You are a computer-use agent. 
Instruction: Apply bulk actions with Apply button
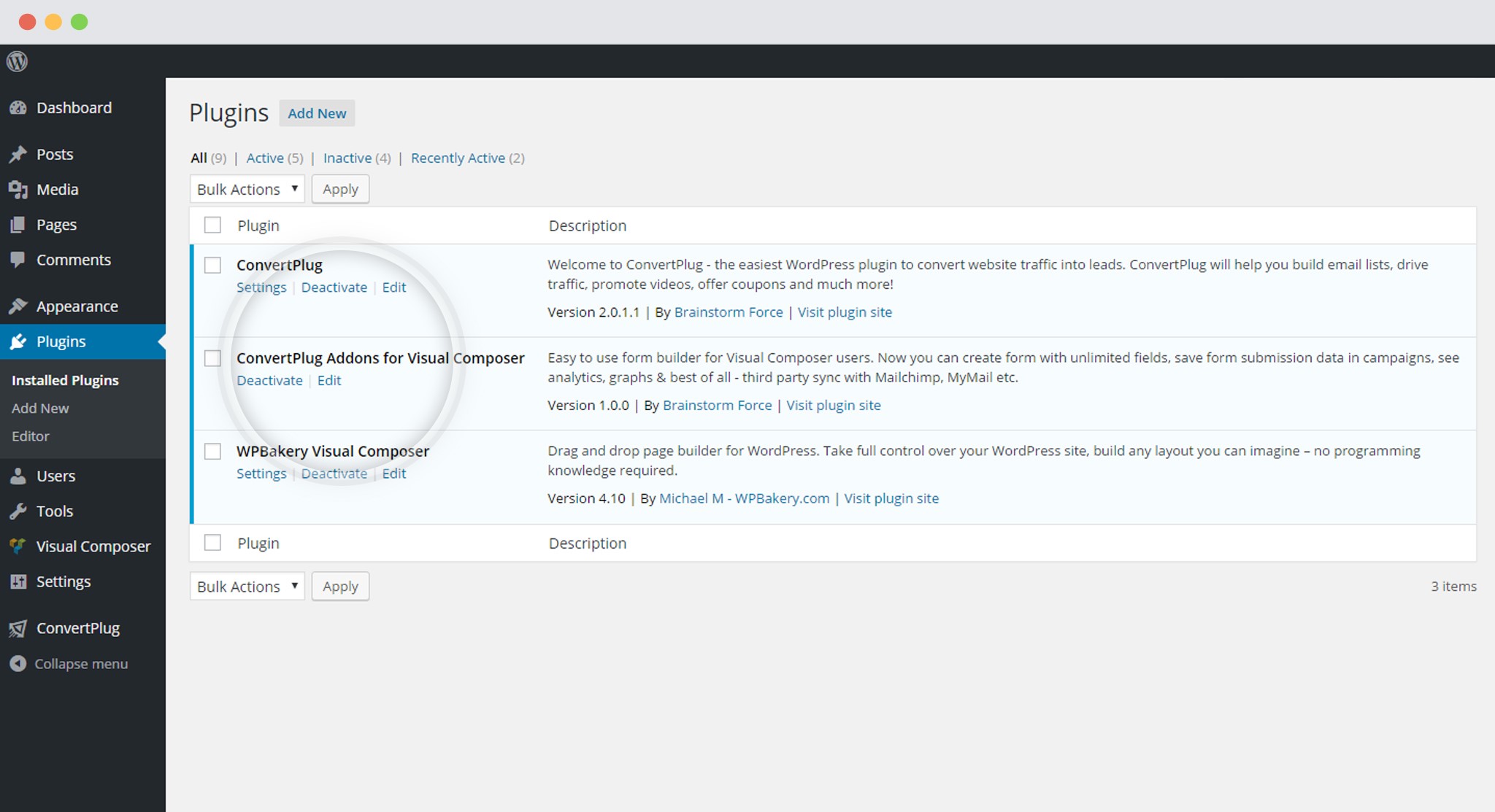tap(340, 189)
